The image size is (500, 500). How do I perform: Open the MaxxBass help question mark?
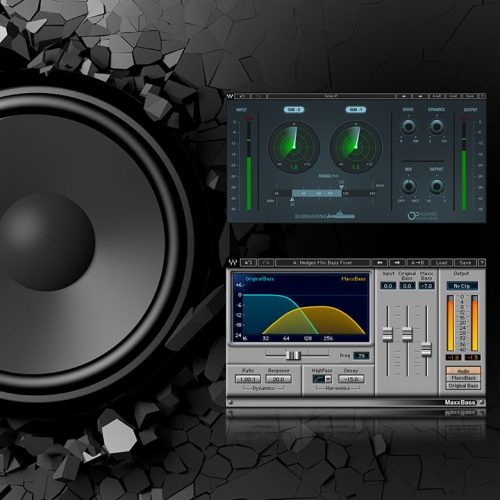482,263
